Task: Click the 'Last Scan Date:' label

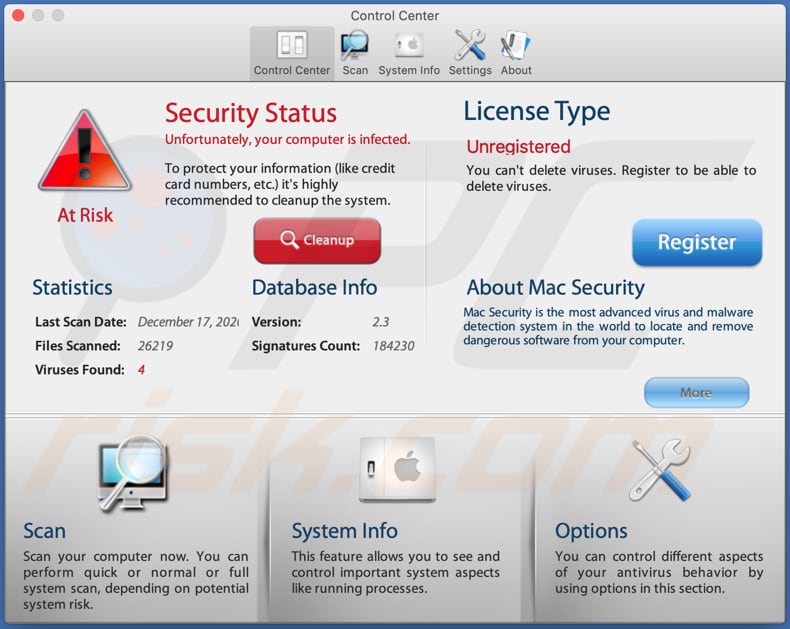Action: 81,322
